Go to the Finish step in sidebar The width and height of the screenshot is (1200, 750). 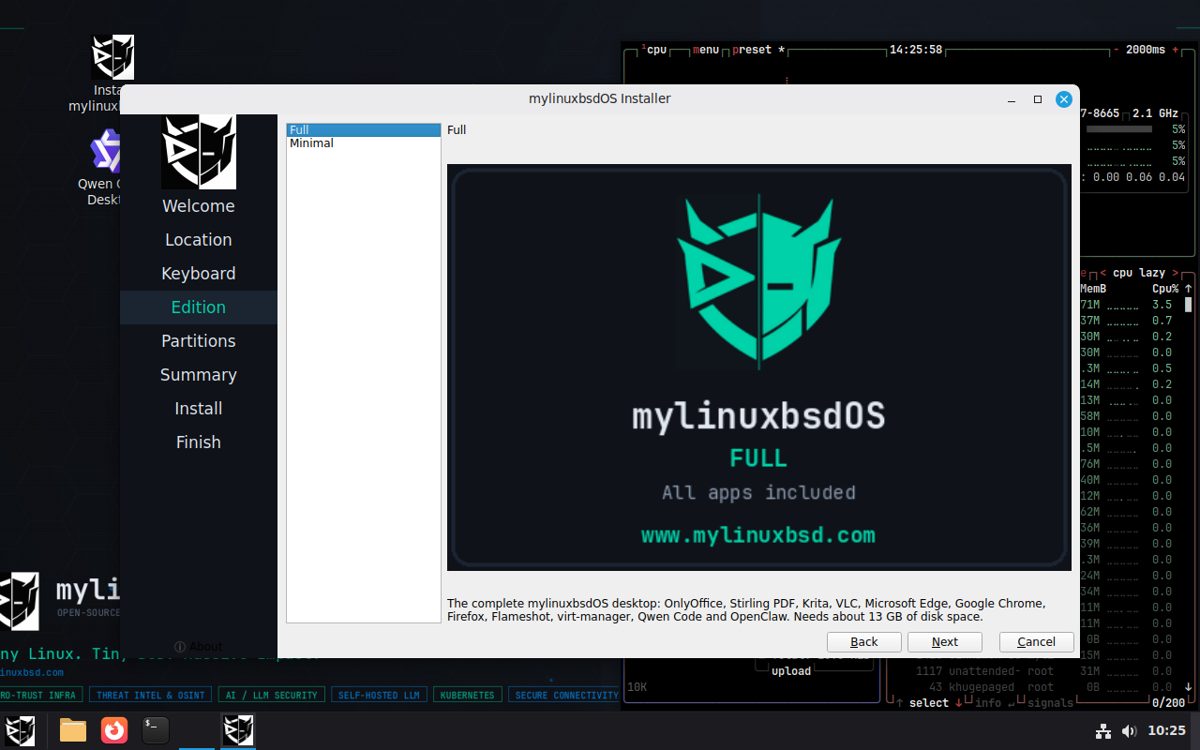pos(198,442)
